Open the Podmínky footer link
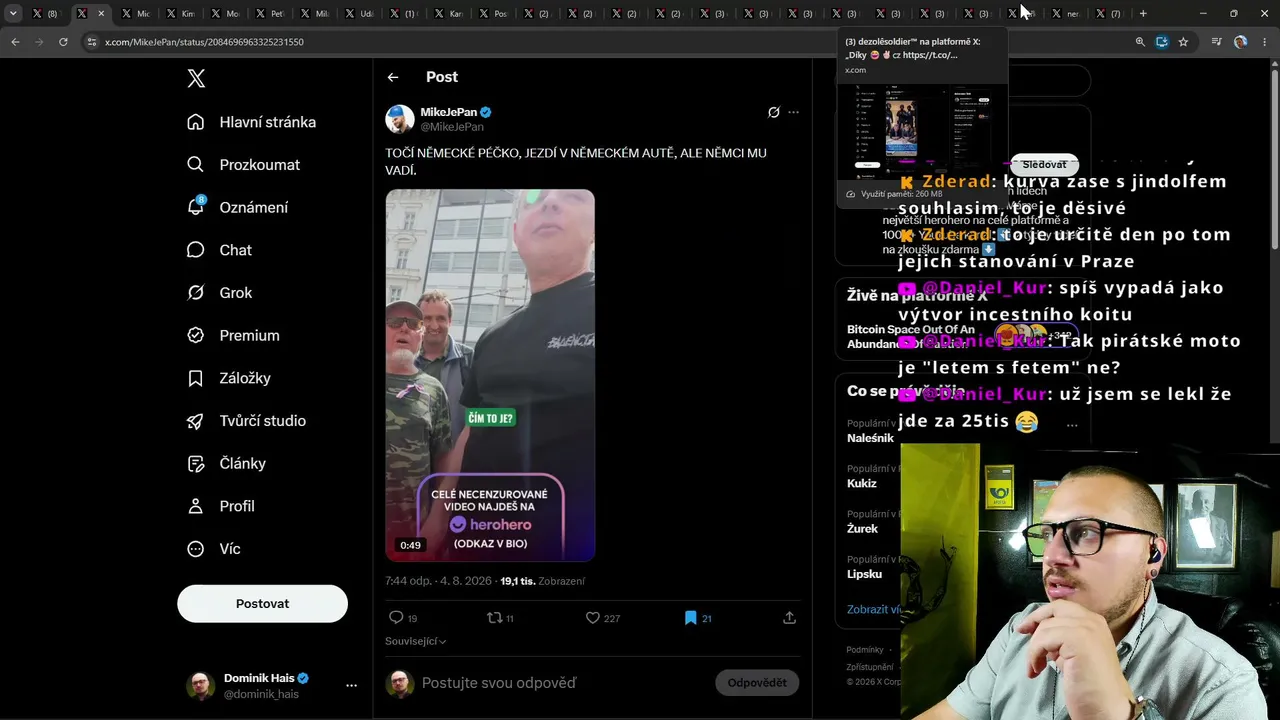This screenshot has height=720, width=1280. pos(865,650)
